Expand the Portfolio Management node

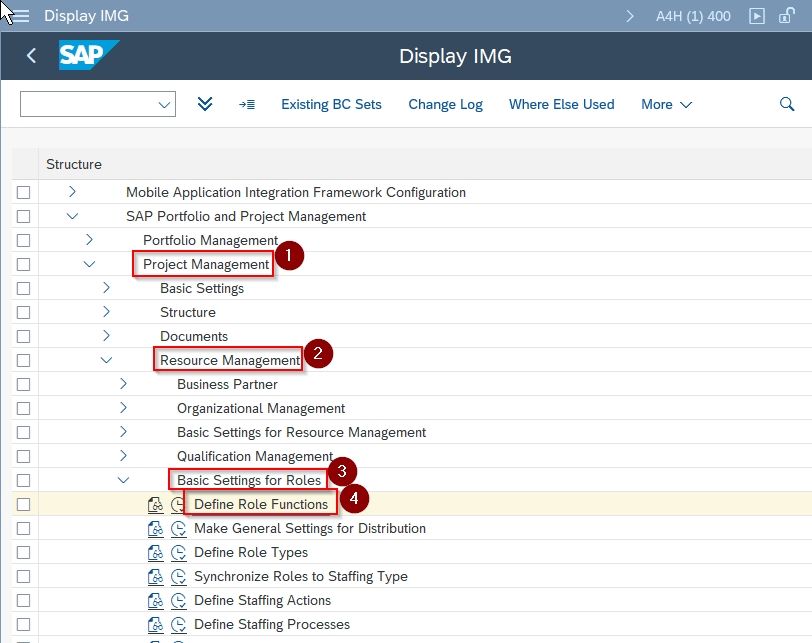[89, 240]
